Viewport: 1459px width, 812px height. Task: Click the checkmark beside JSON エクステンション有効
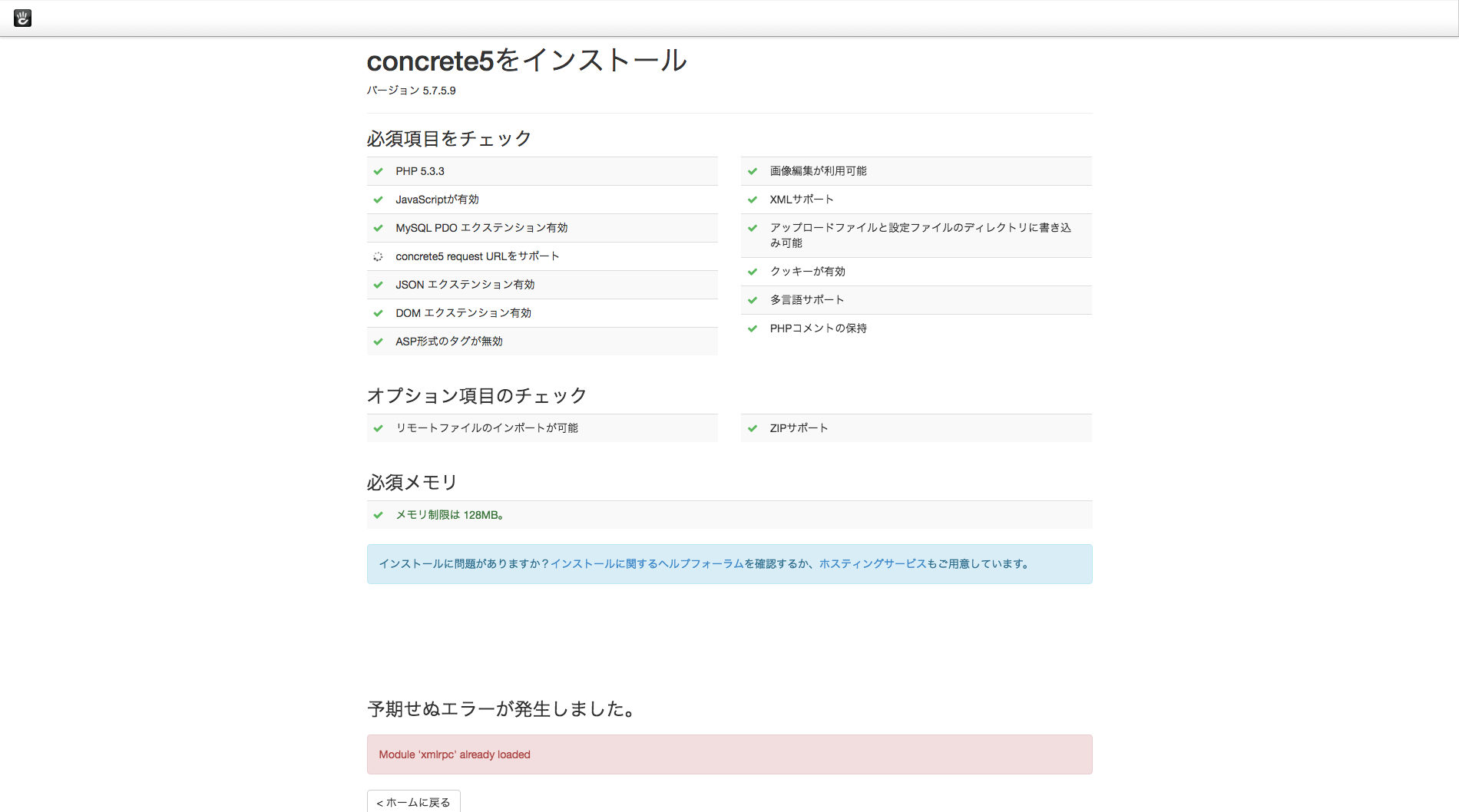pyautogui.click(x=378, y=285)
